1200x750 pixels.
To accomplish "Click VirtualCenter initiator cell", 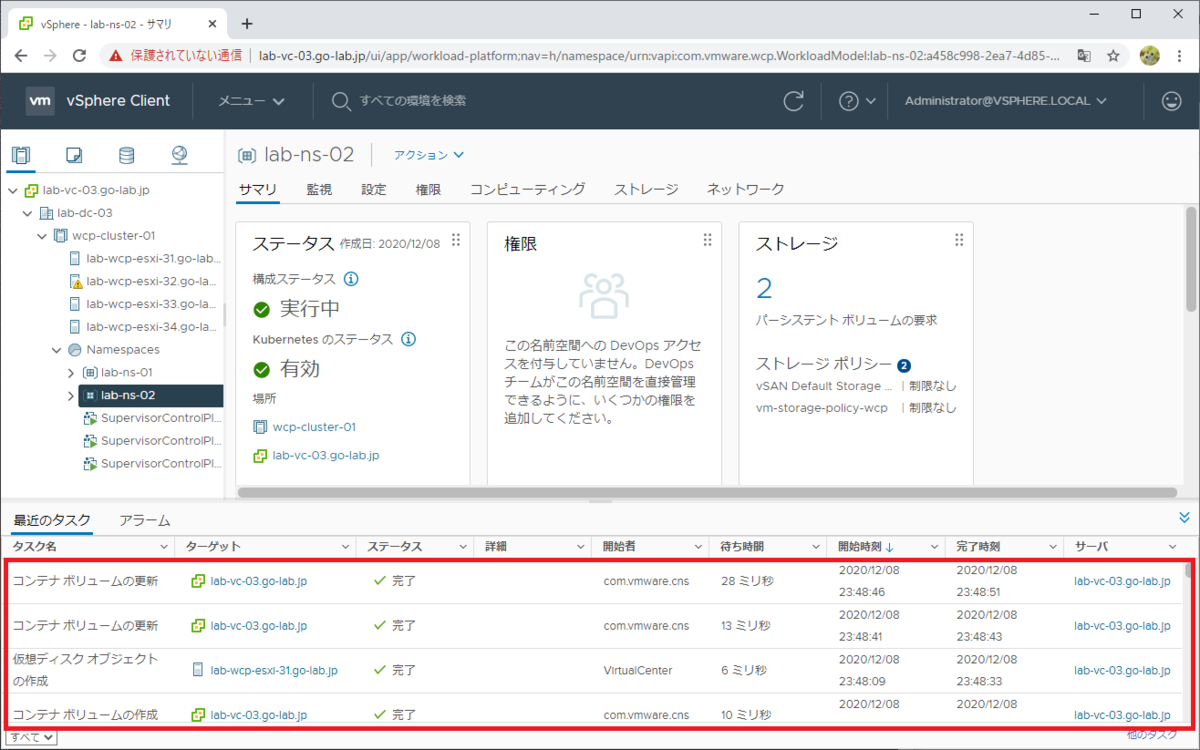I will pyautogui.click(x=638, y=670).
